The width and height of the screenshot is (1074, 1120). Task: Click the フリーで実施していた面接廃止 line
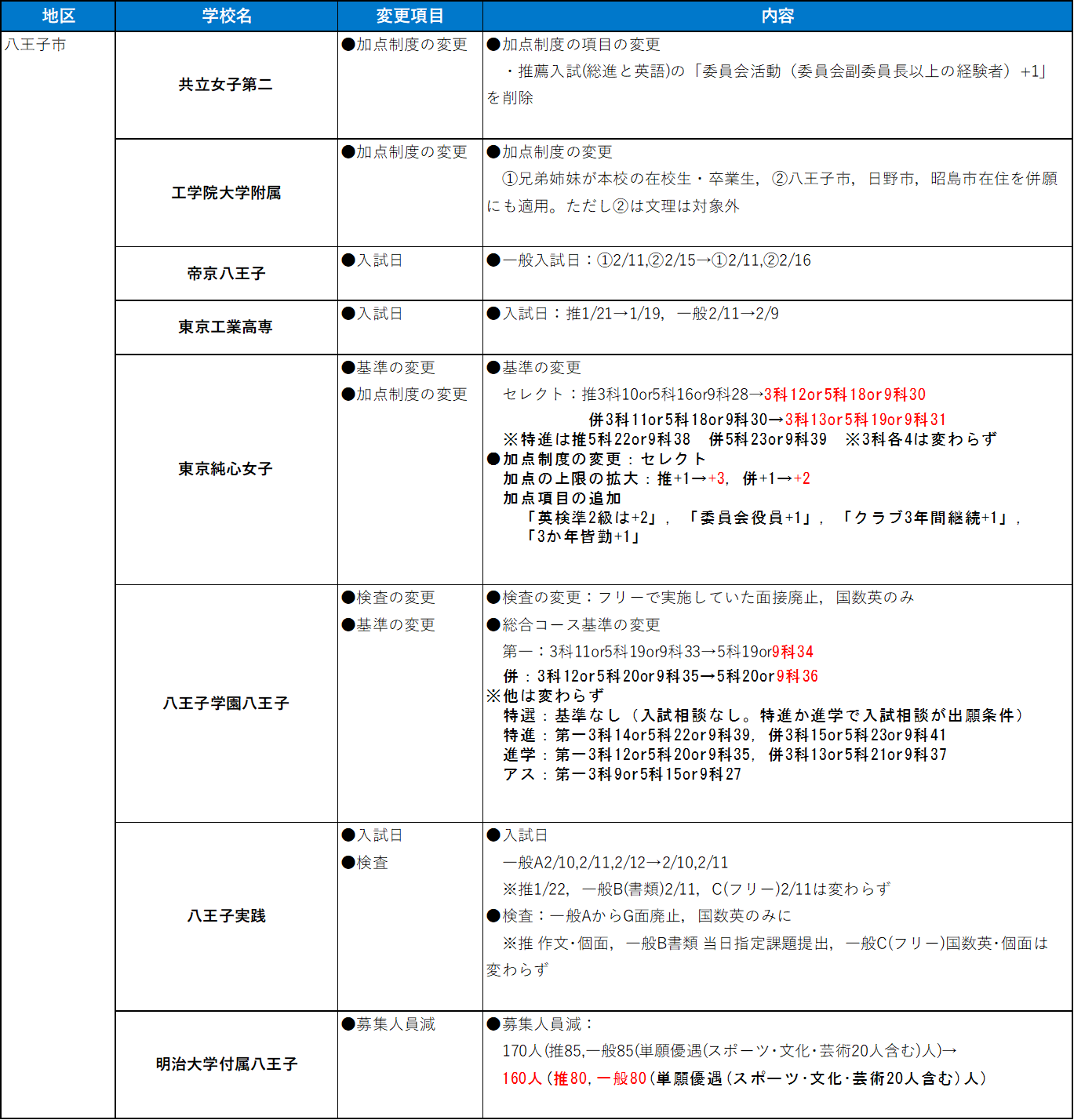tap(701, 598)
